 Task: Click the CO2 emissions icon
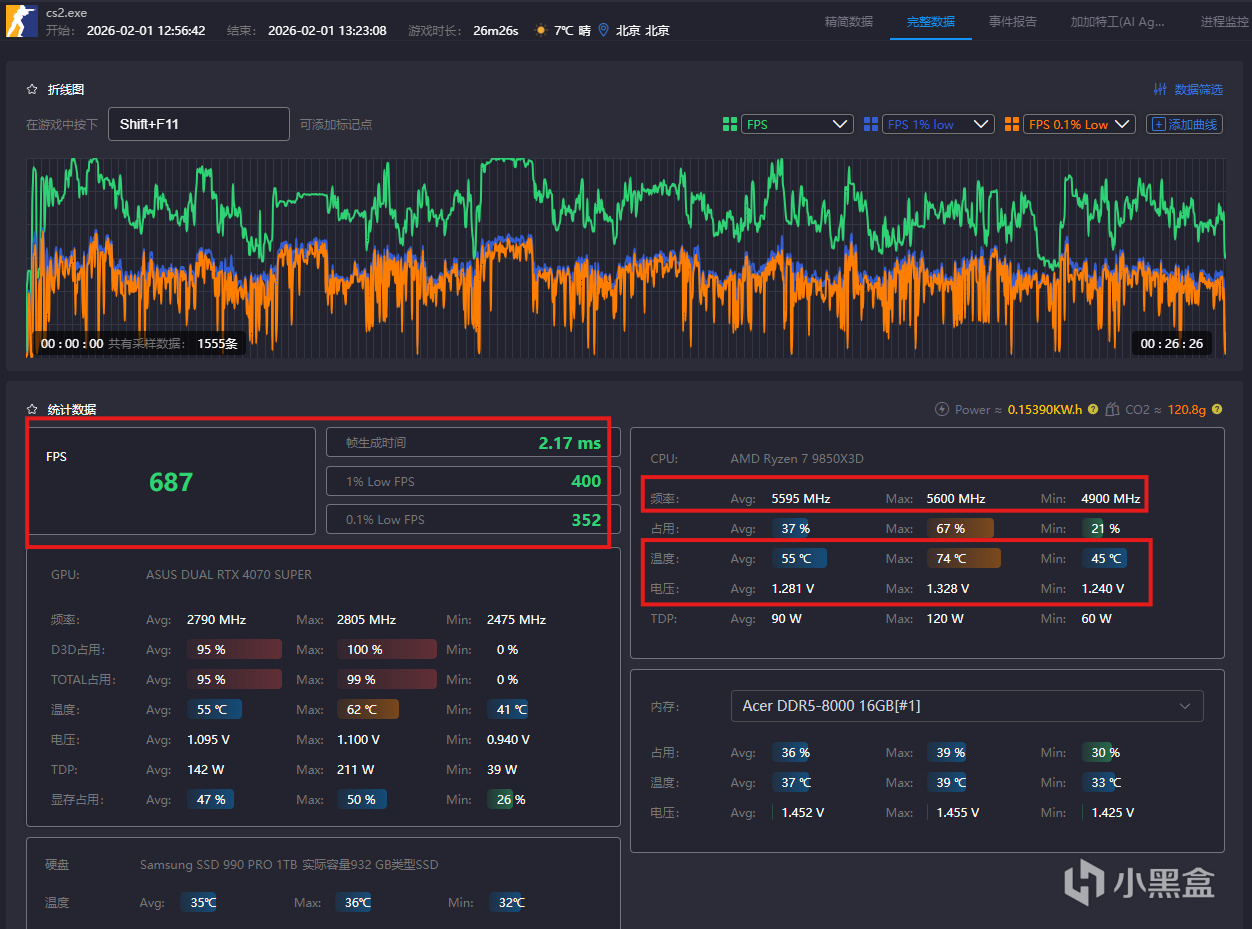(1112, 409)
